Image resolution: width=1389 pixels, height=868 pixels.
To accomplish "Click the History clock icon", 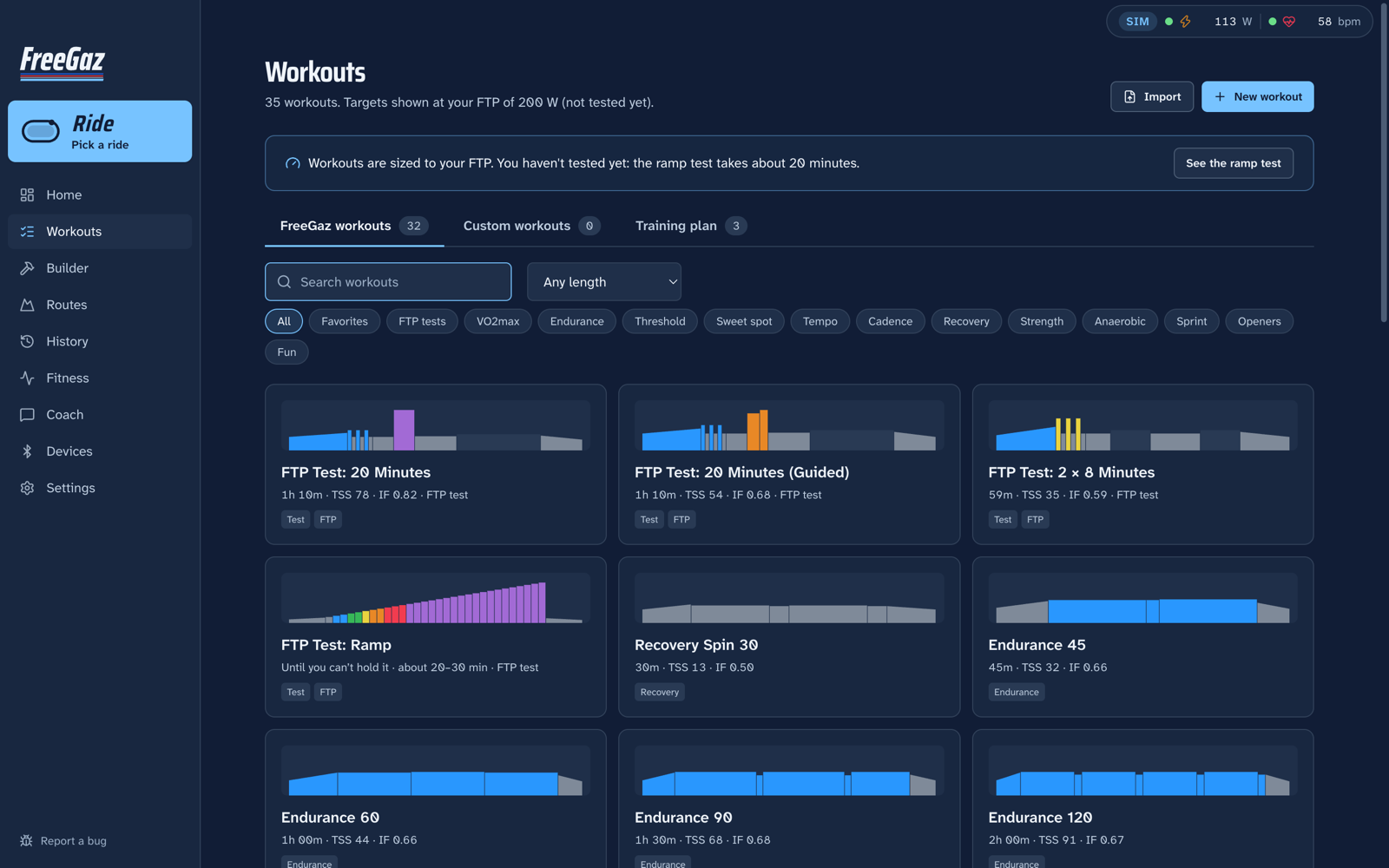I will (27, 341).
